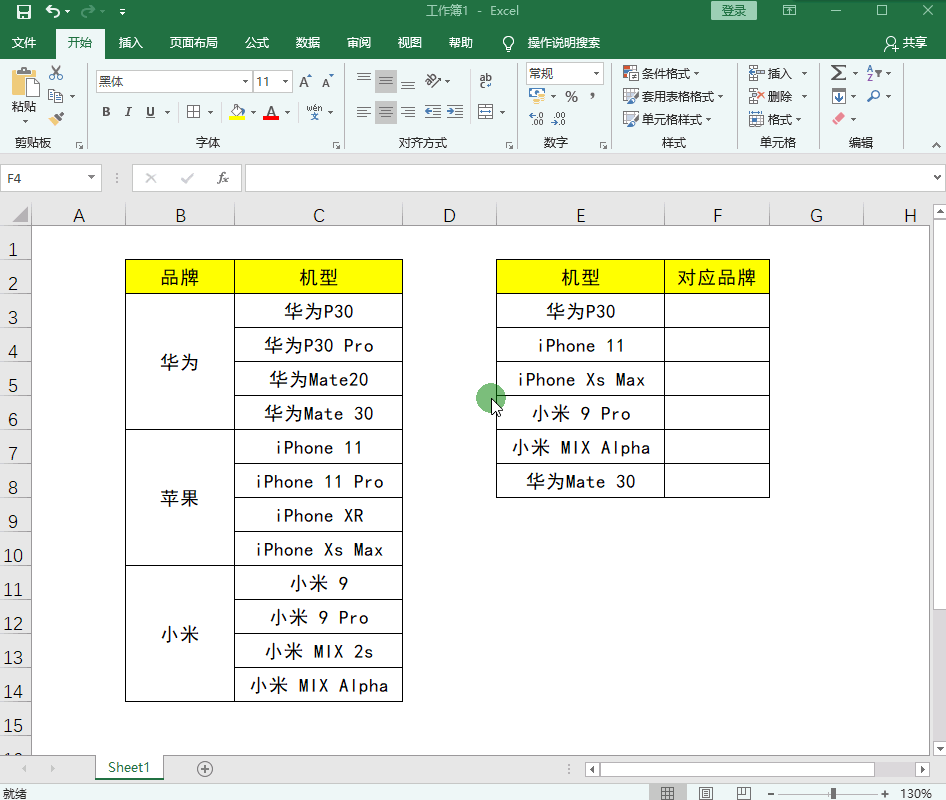Open the font size dropdown showing 11
The width and height of the screenshot is (946, 800).
(285, 81)
